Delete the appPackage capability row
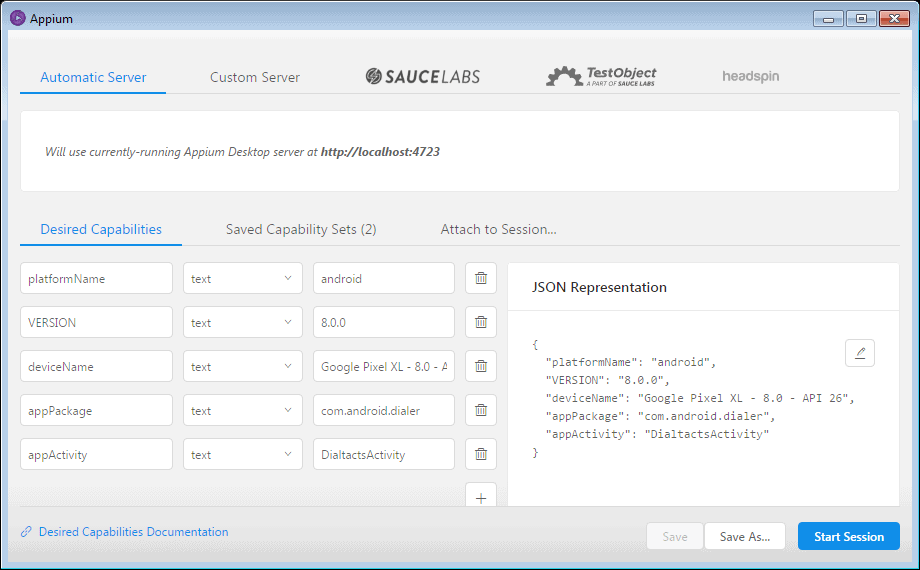Viewport: 920px width, 570px height. (481, 410)
